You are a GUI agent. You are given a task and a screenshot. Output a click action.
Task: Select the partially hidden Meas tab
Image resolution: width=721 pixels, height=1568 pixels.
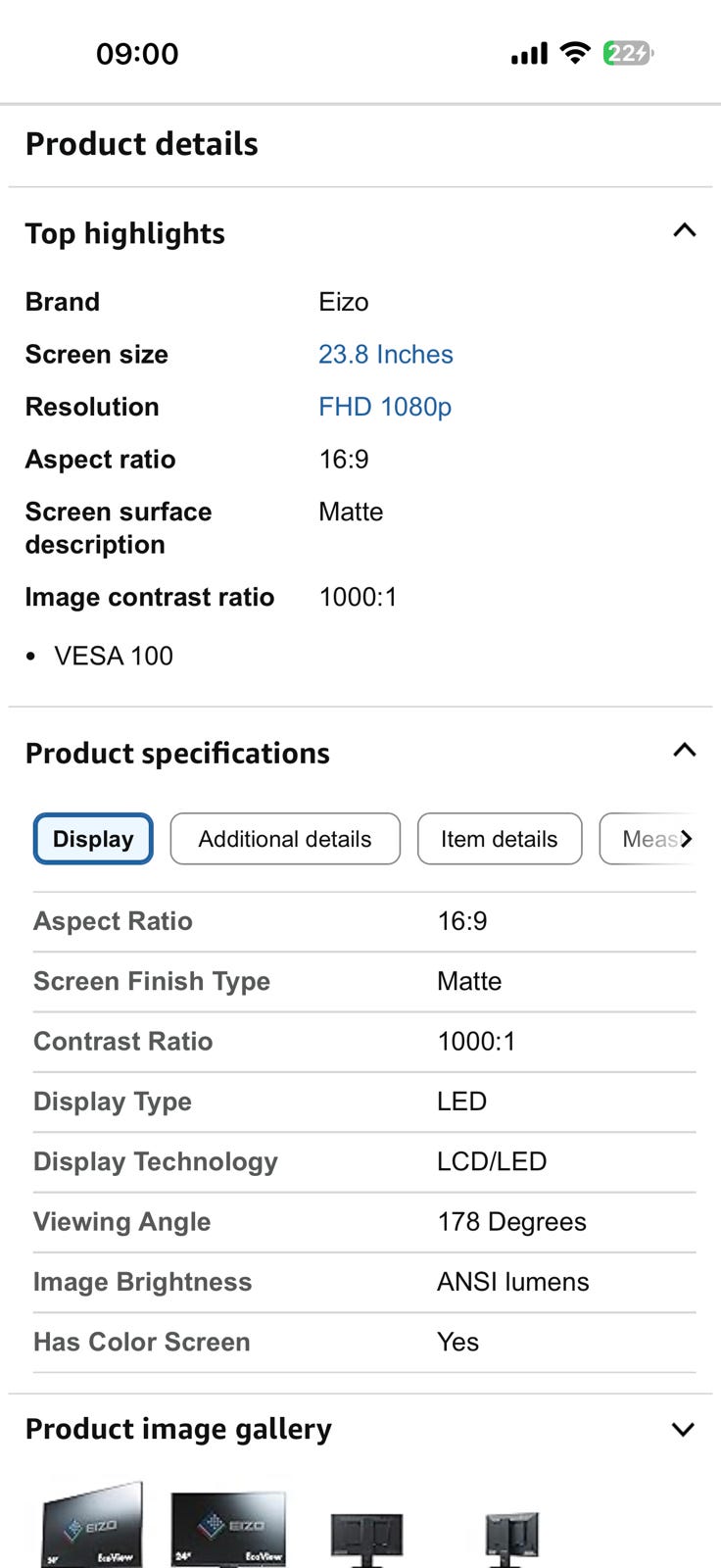[x=648, y=839]
